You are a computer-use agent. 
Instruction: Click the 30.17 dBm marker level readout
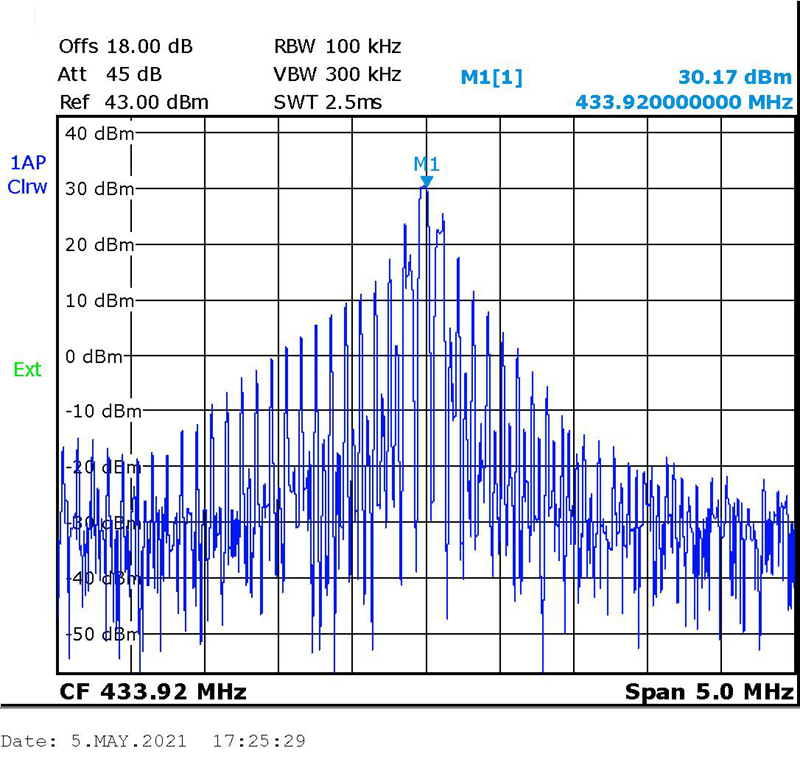point(735,77)
